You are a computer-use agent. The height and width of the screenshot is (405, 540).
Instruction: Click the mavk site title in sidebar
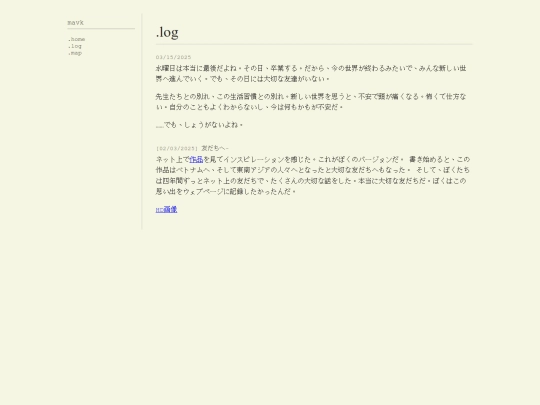point(75,23)
